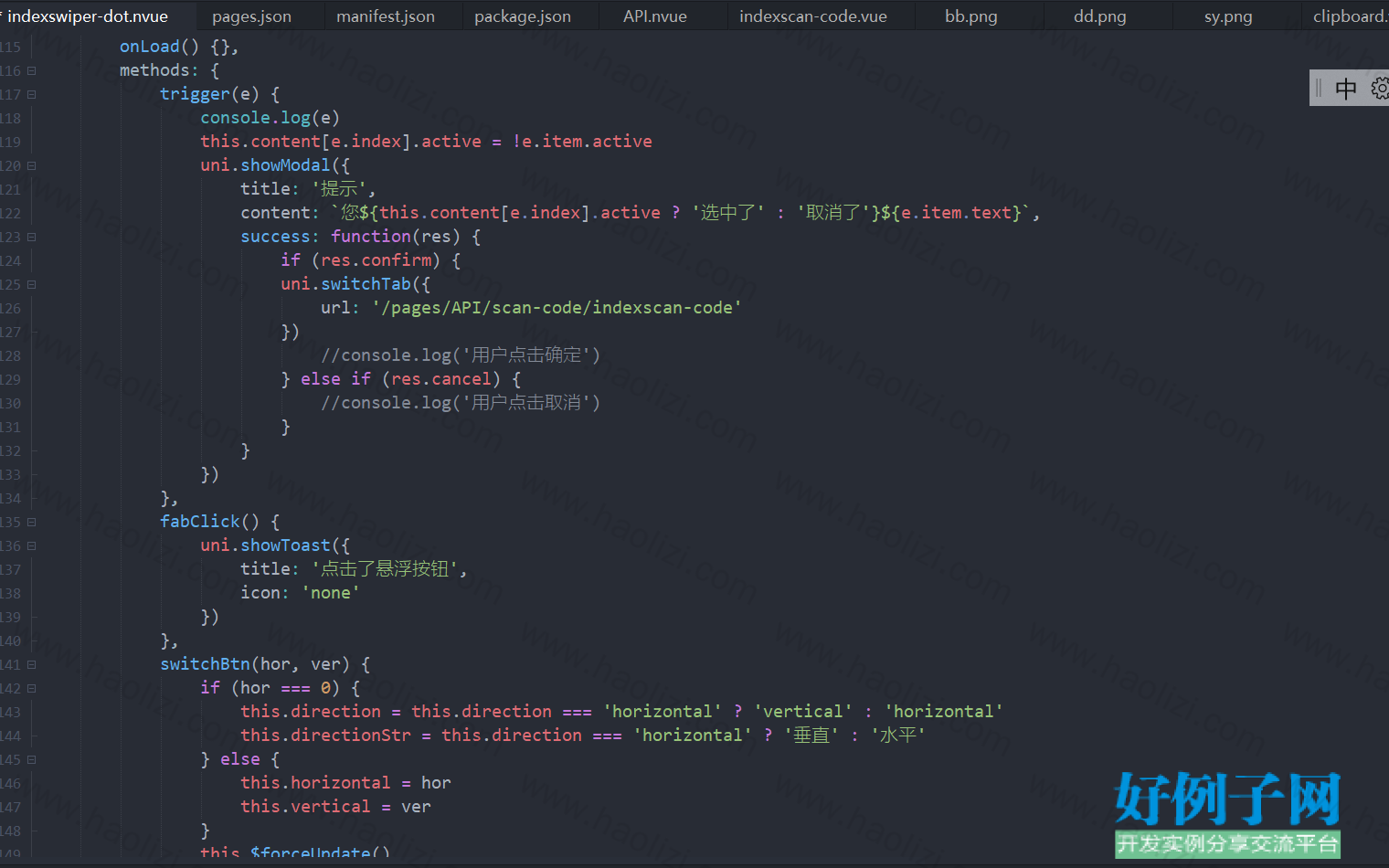The width and height of the screenshot is (1389, 868).
Task: Fold the uni.showModal block
Action: pos(32,165)
